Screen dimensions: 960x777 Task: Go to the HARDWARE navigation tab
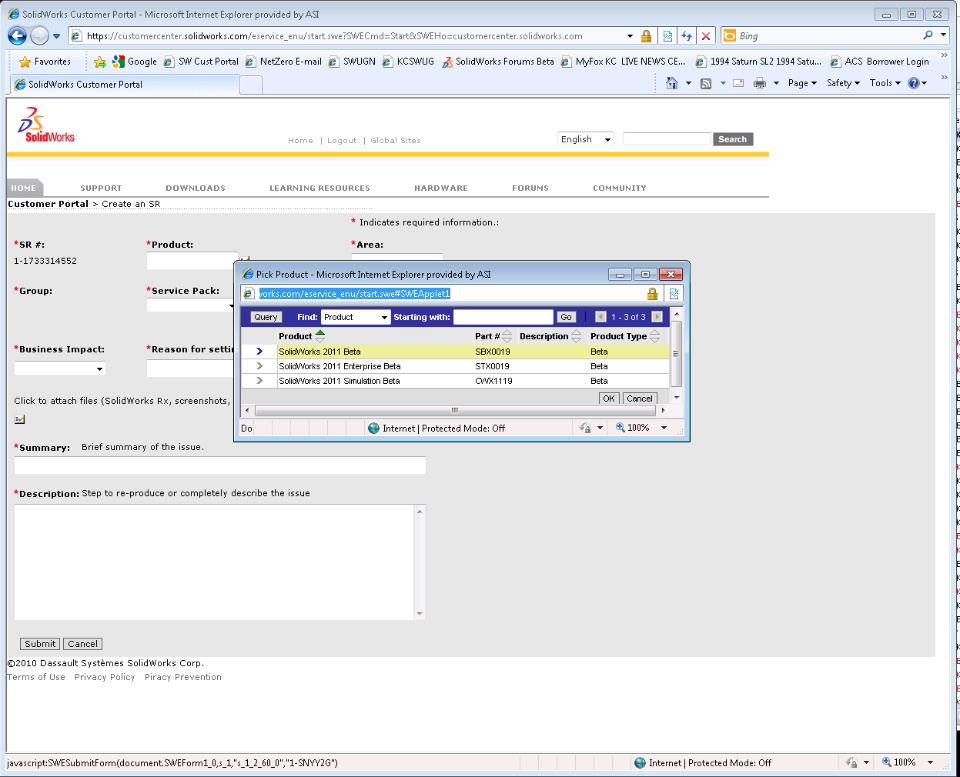pos(441,188)
